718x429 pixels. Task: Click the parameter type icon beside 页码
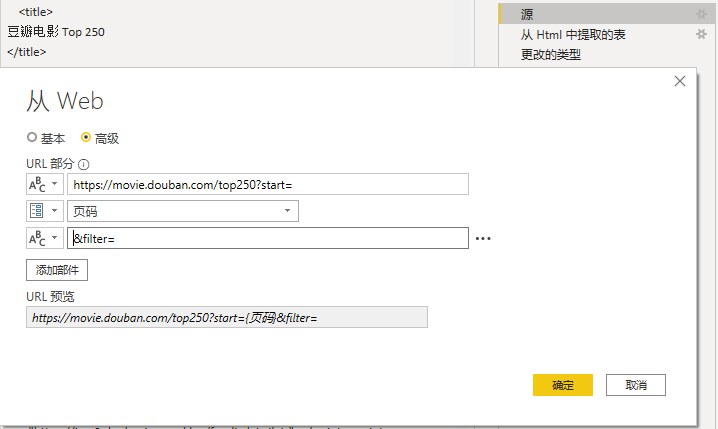point(36,211)
